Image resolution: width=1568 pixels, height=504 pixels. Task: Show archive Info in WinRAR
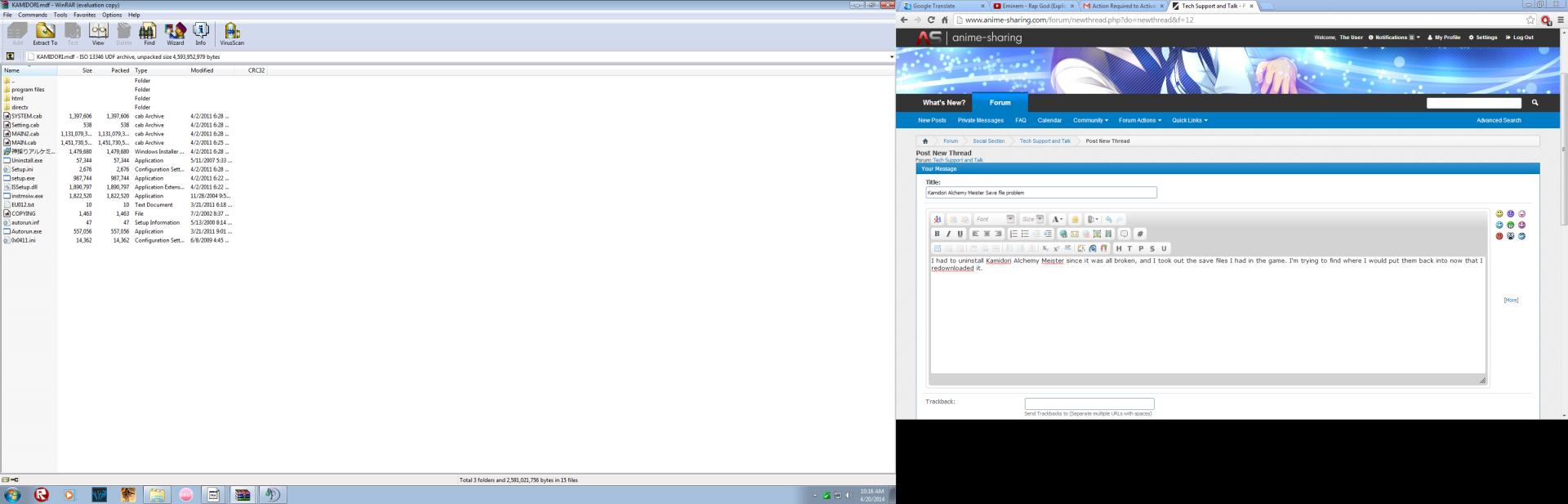(201, 33)
